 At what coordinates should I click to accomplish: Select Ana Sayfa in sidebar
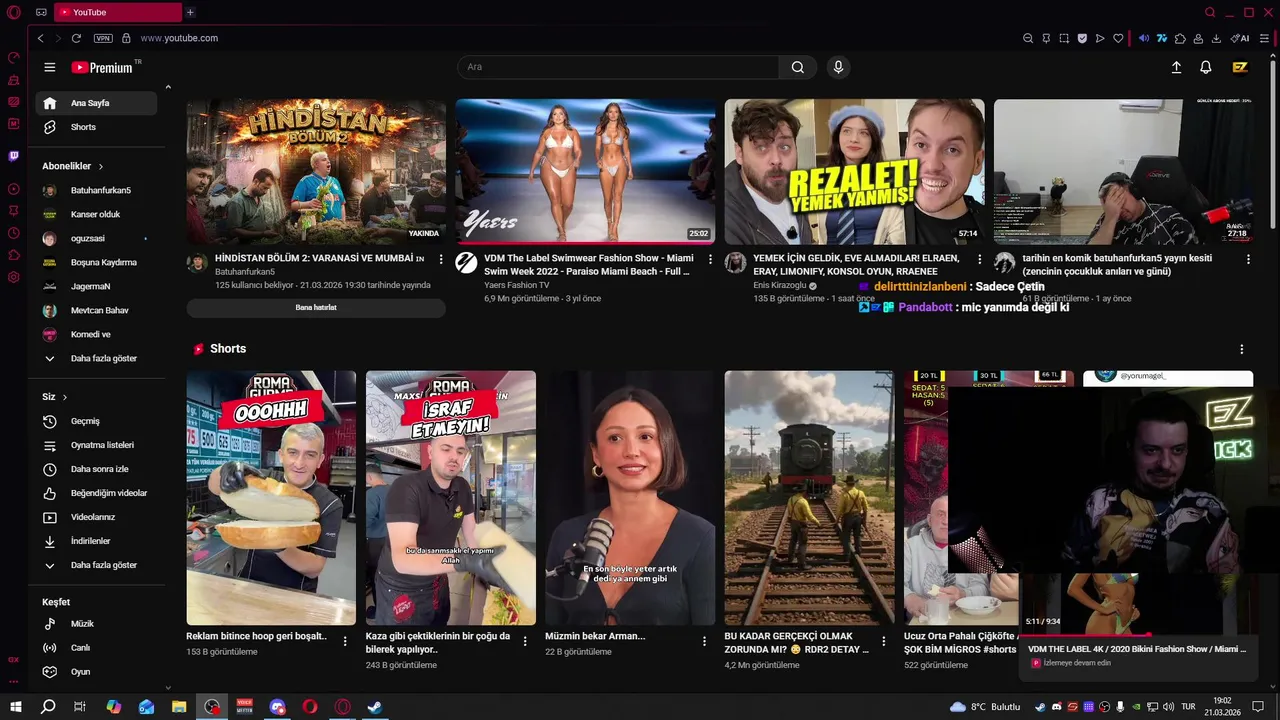pyautogui.click(x=96, y=103)
